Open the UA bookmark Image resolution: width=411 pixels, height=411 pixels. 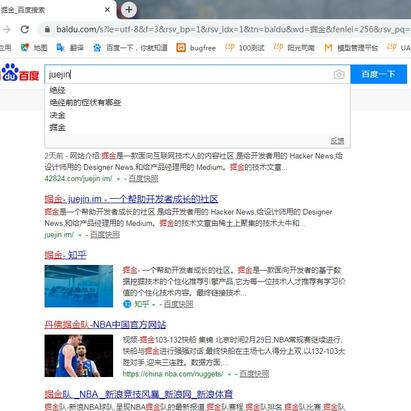coord(399,48)
